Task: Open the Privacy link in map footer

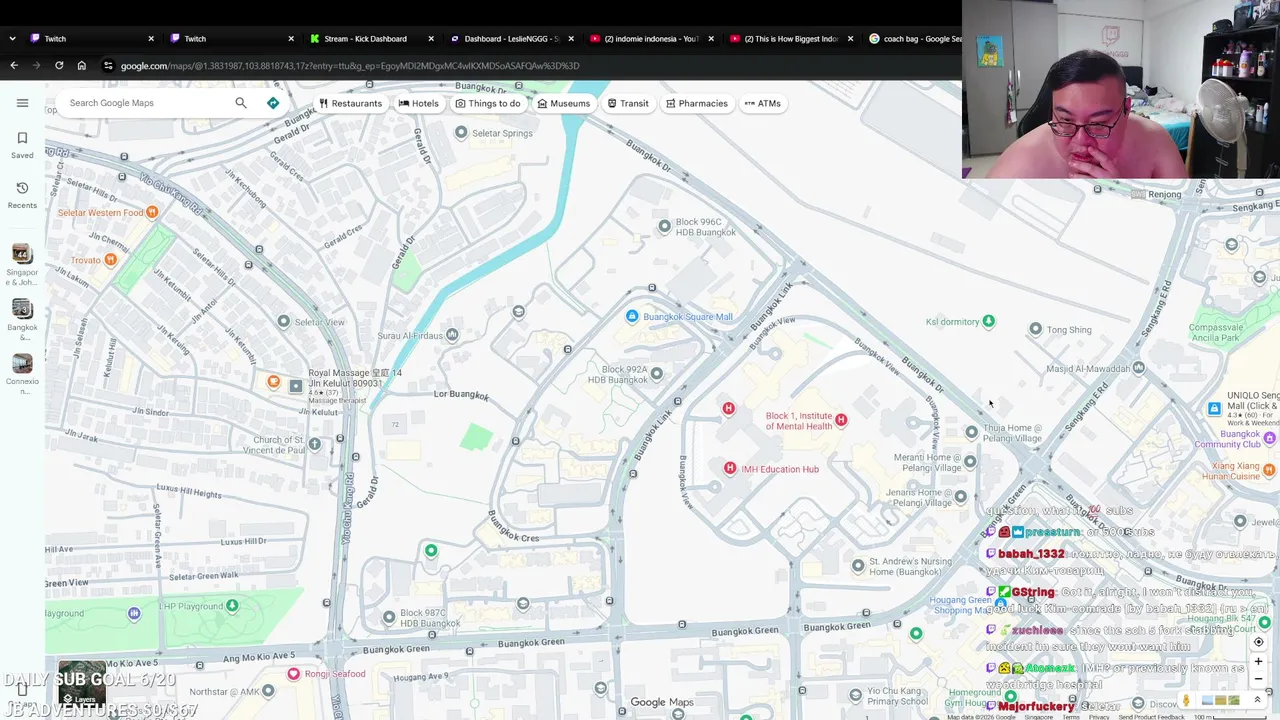Action: pos(1098,717)
